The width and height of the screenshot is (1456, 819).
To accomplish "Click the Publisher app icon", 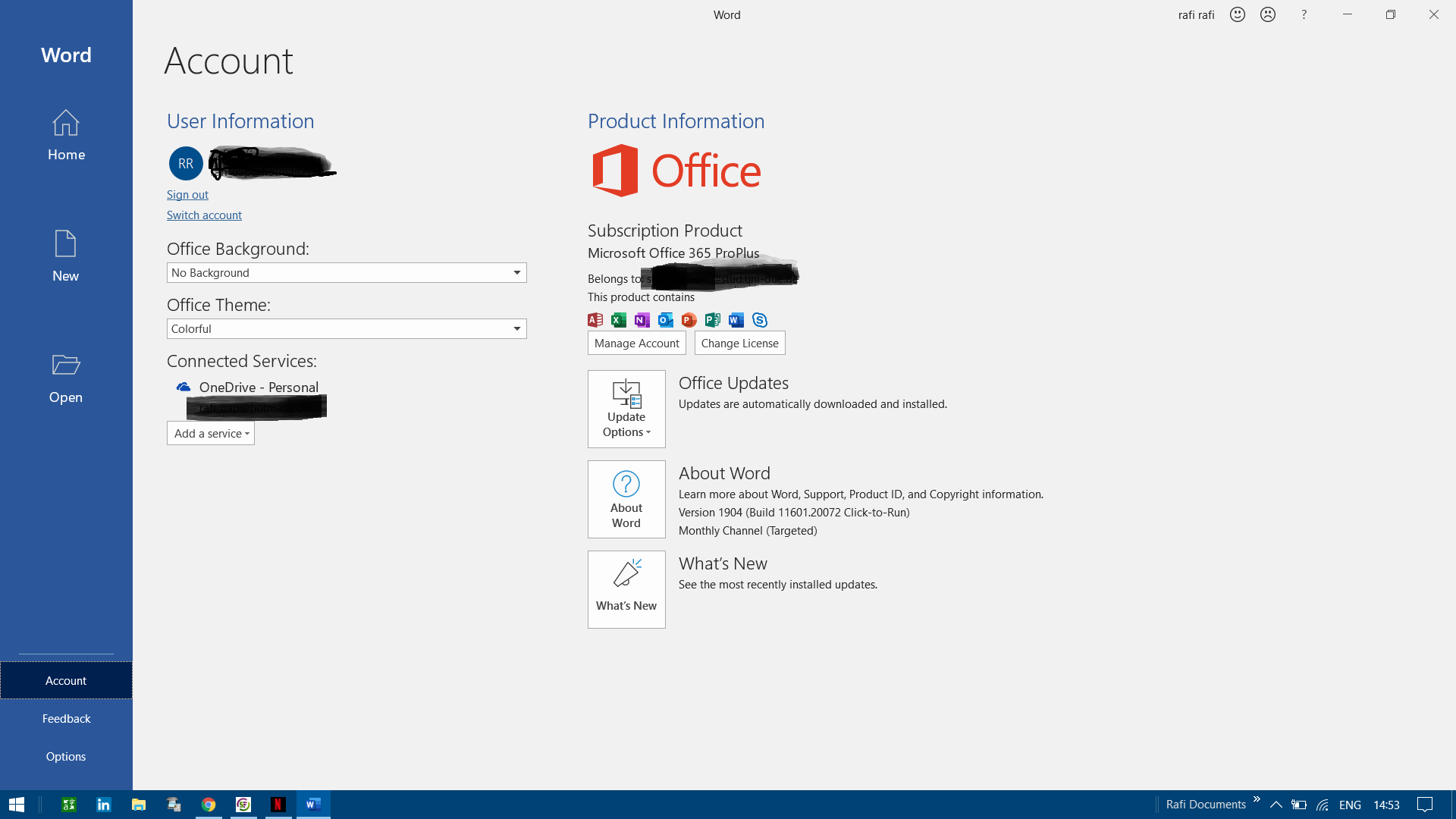I will [713, 320].
